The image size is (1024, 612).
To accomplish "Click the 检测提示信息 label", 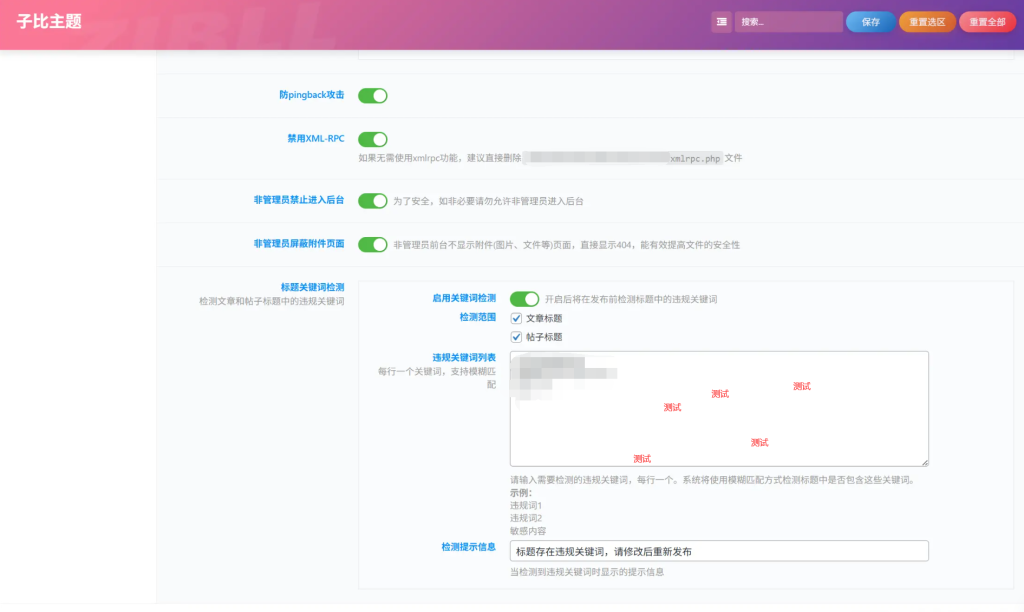I will [468, 547].
